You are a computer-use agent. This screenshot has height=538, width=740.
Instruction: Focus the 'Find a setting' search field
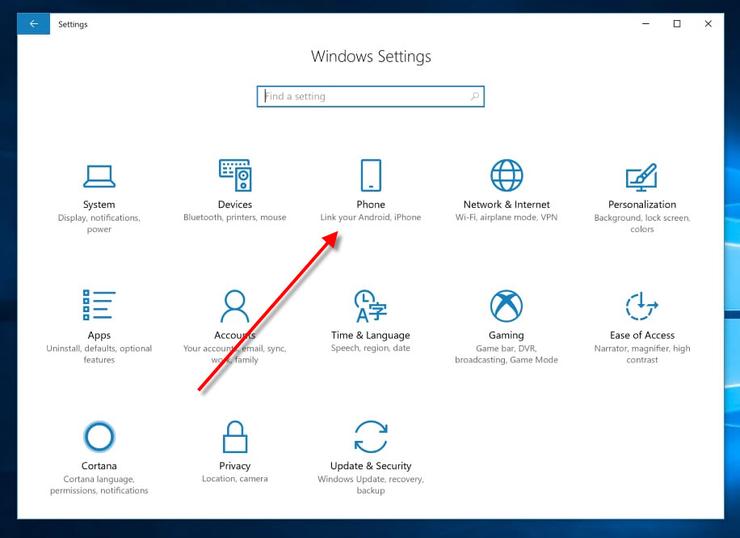tap(360, 97)
